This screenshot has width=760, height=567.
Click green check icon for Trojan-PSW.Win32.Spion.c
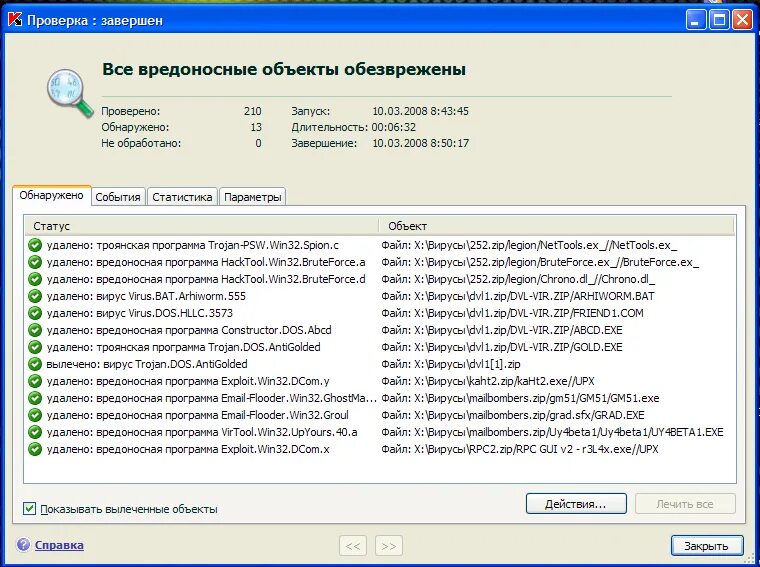coord(35,245)
